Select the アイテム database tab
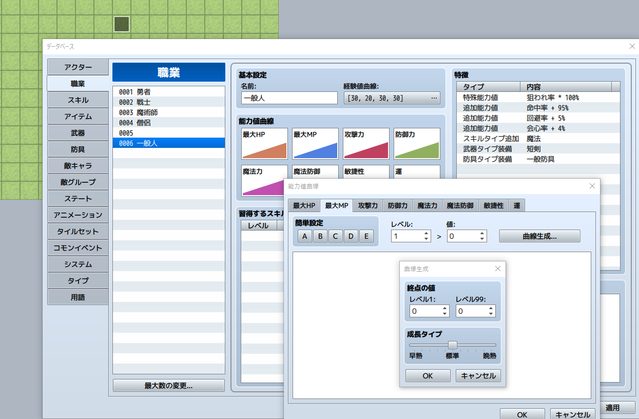Screen dimensions: 639x419 click(x=78, y=117)
